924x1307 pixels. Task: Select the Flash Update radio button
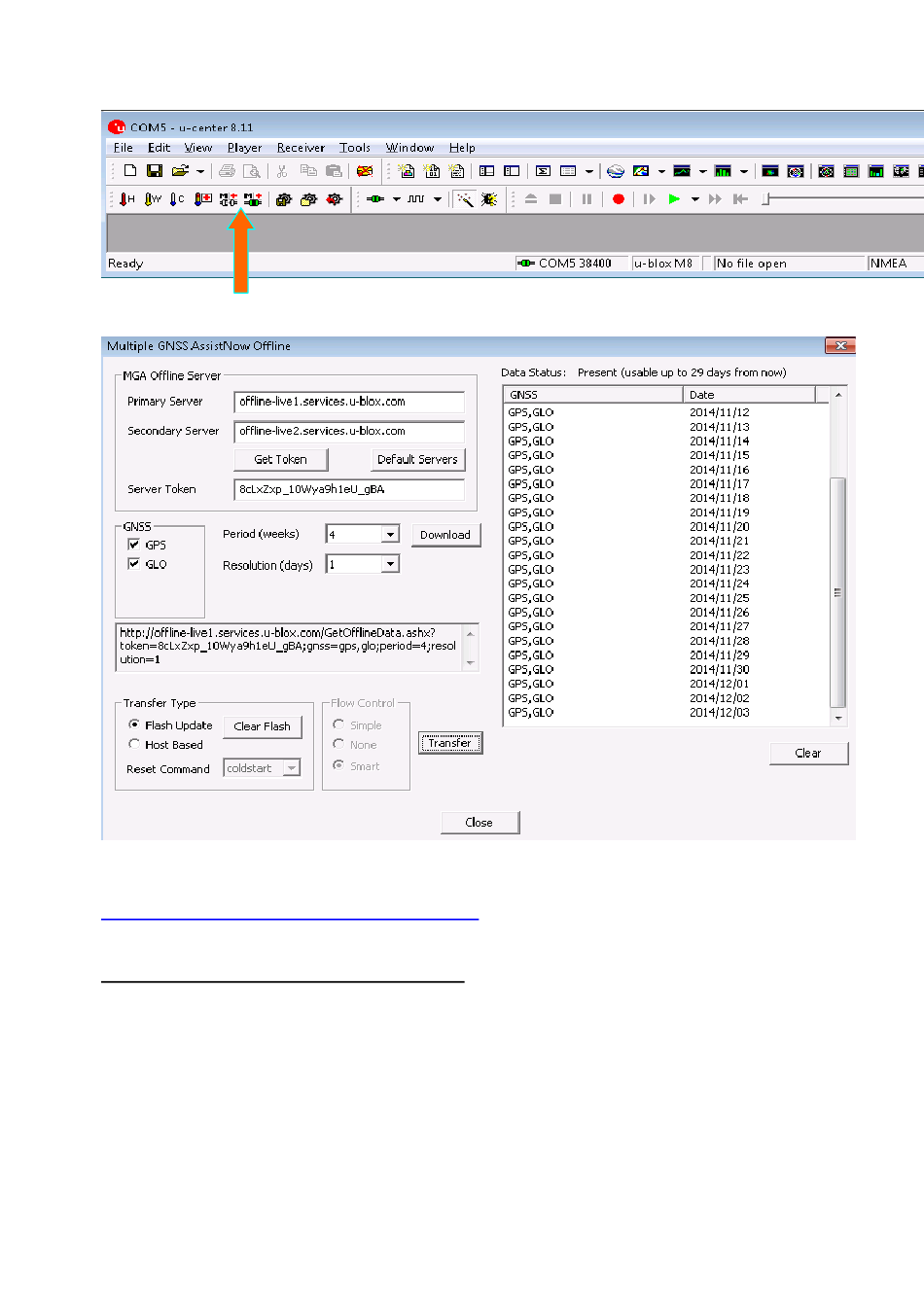pos(134,724)
